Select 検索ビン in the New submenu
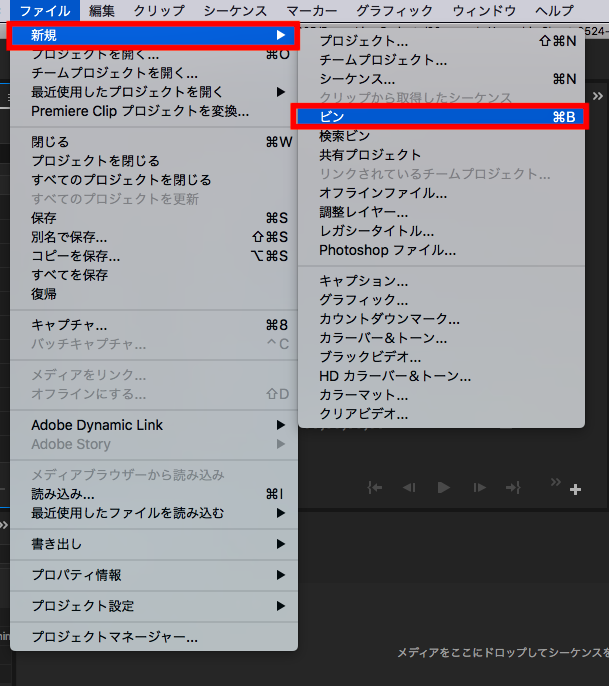609x686 pixels. click(441, 136)
